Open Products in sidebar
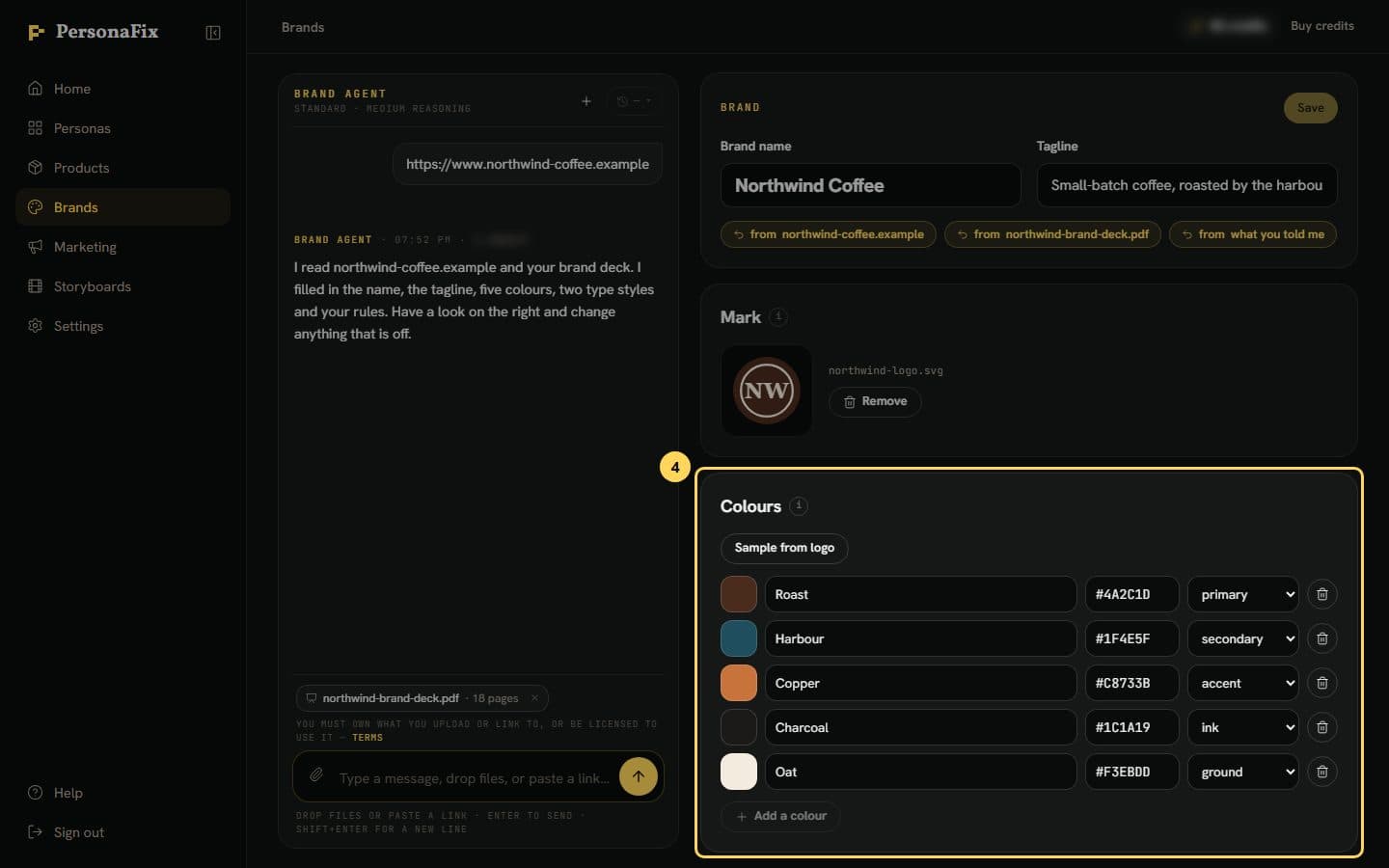This screenshot has height=868, width=1389. 123,168
